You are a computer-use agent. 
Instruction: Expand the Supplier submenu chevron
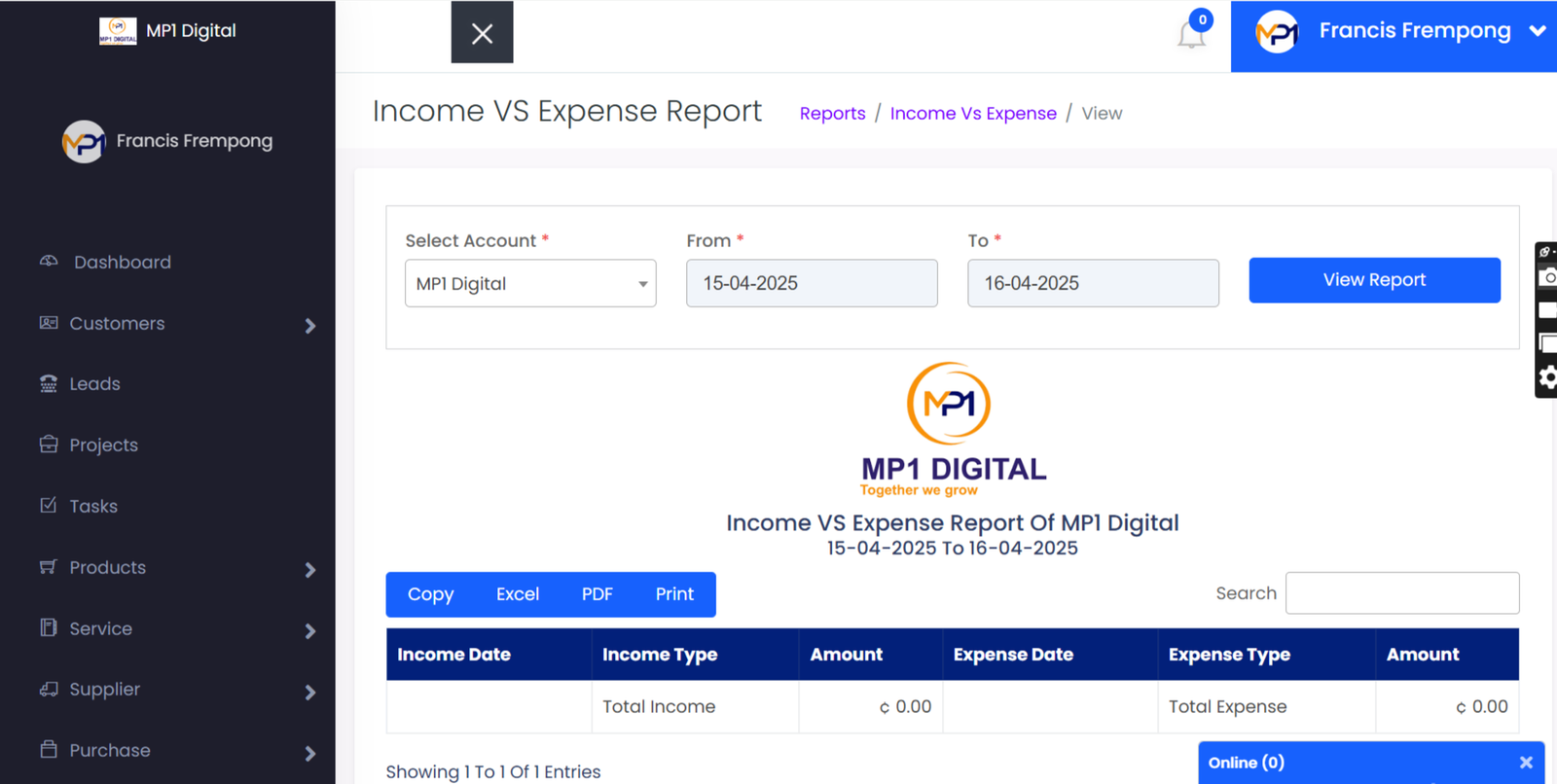310,693
